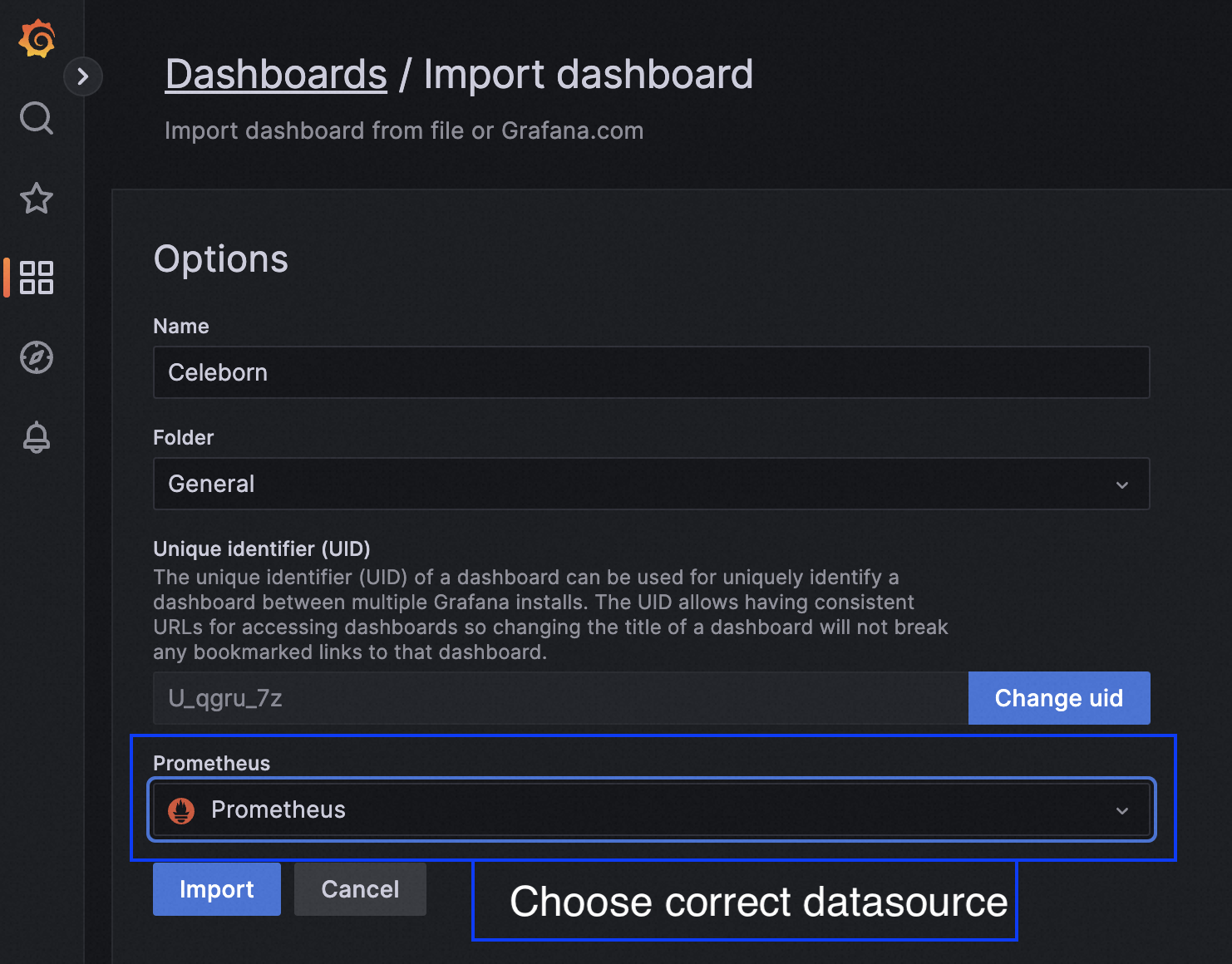Click the Prometheus flame icon in datasource field
This screenshot has width=1232, height=964.
pos(181,810)
